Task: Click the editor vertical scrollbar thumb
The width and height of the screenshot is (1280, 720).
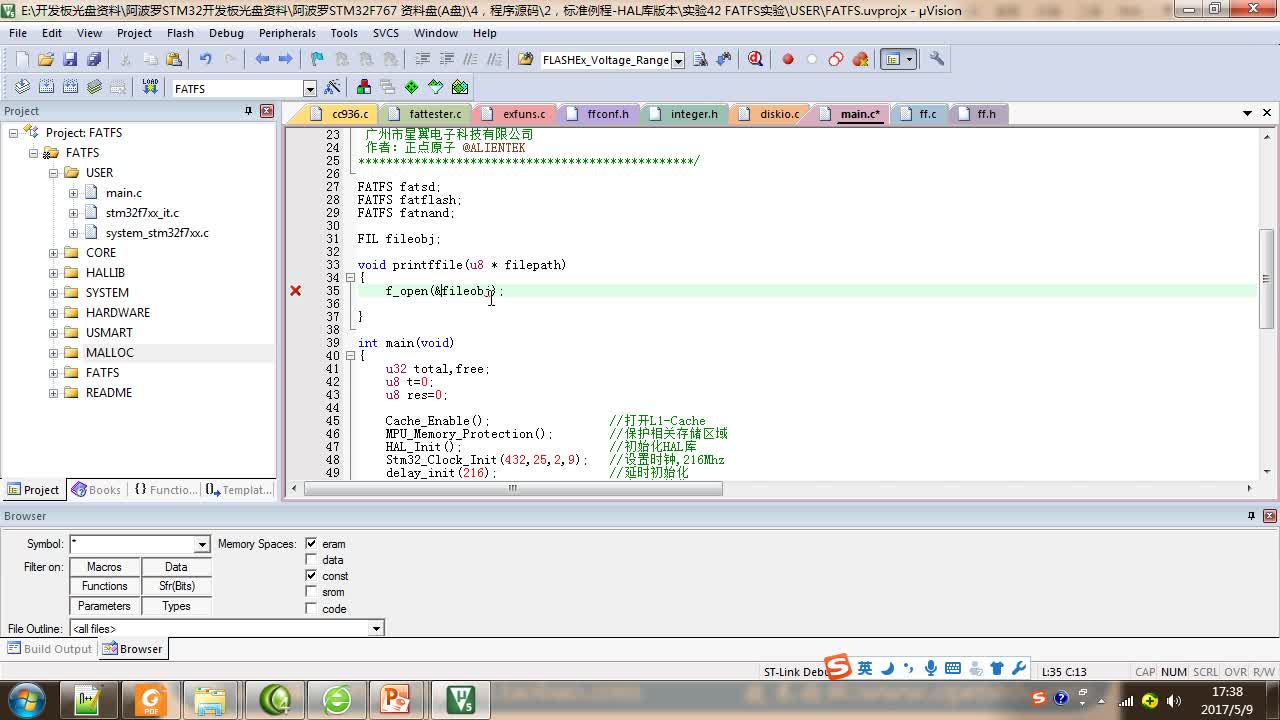Action: (x=1267, y=280)
